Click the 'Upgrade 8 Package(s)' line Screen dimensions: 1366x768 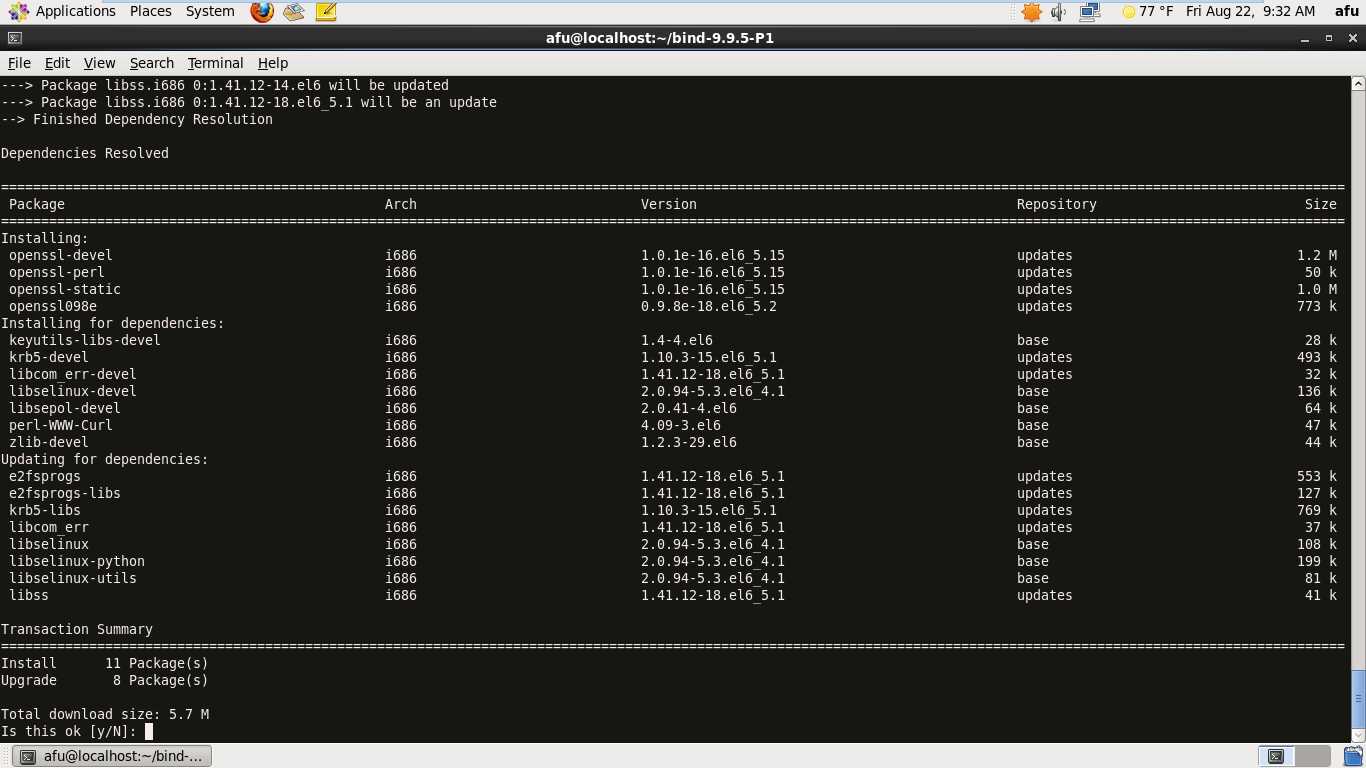pos(105,680)
